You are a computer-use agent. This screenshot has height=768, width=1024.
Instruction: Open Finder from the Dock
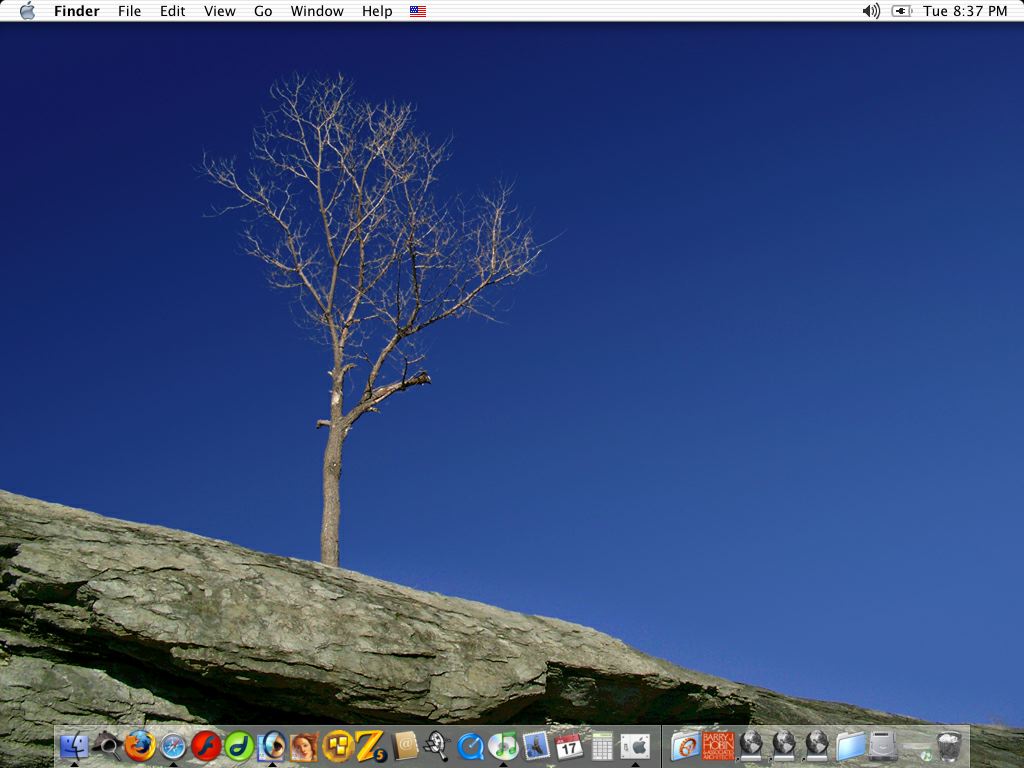click(74, 746)
